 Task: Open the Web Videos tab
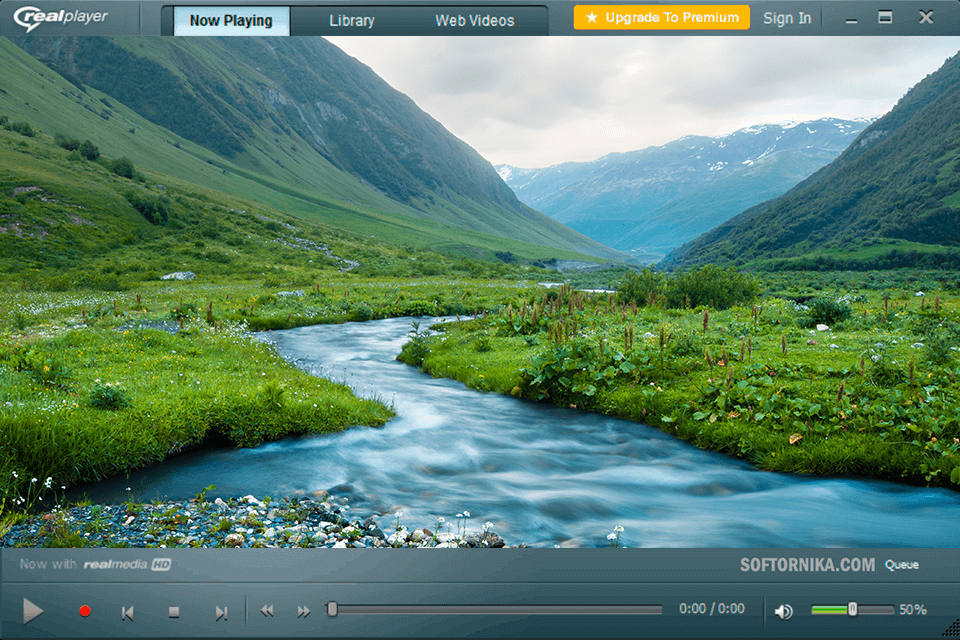tap(474, 21)
